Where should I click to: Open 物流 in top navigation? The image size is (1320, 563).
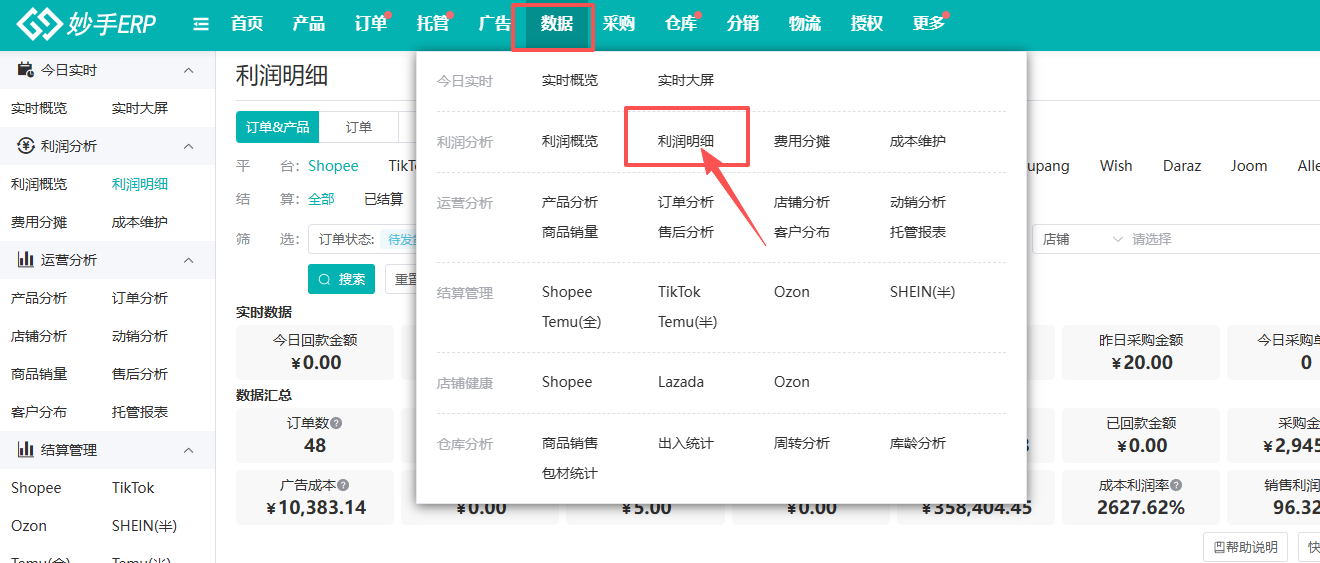point(805,24)
